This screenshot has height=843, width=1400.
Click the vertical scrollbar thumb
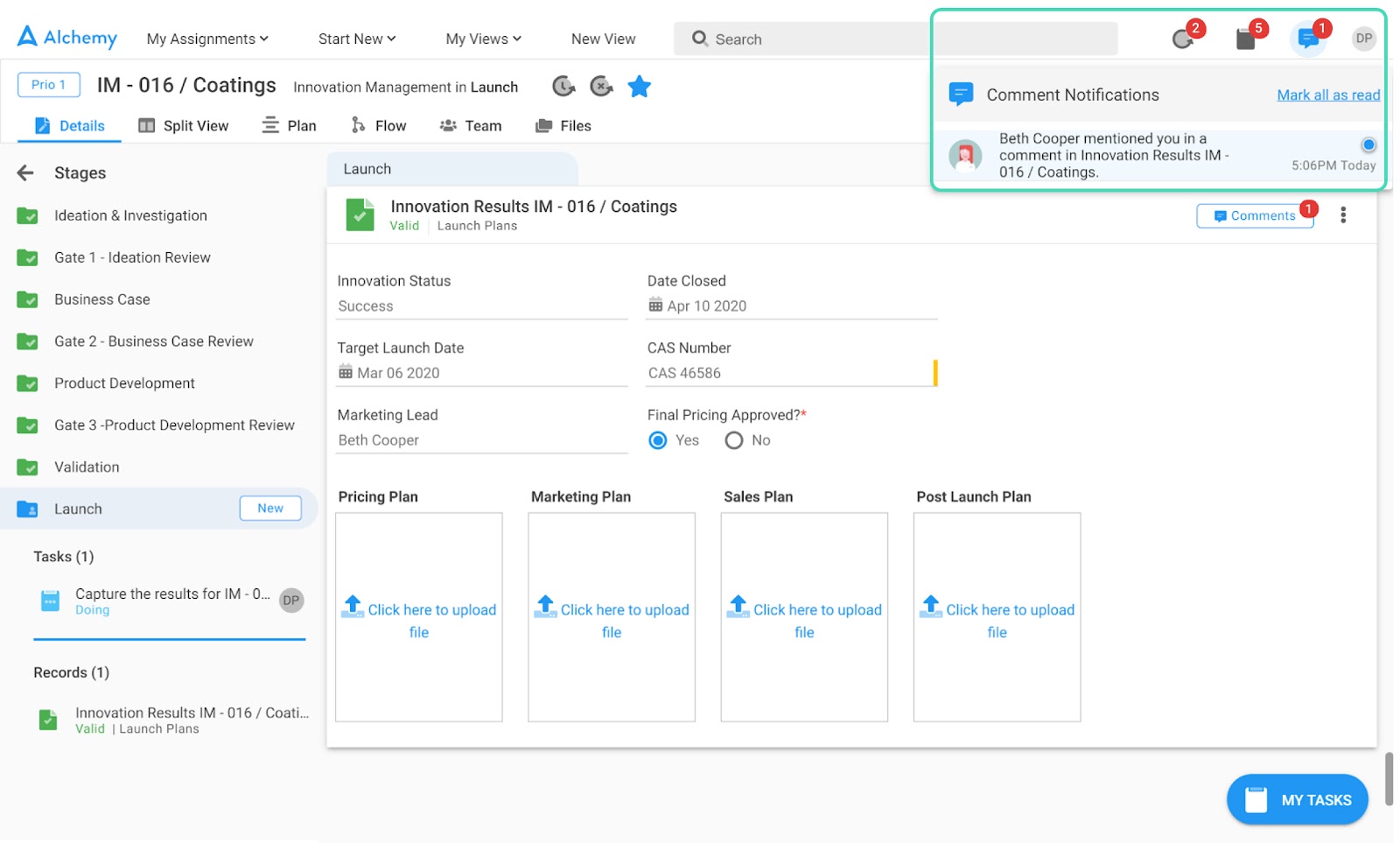click(x=1389, y=778)
